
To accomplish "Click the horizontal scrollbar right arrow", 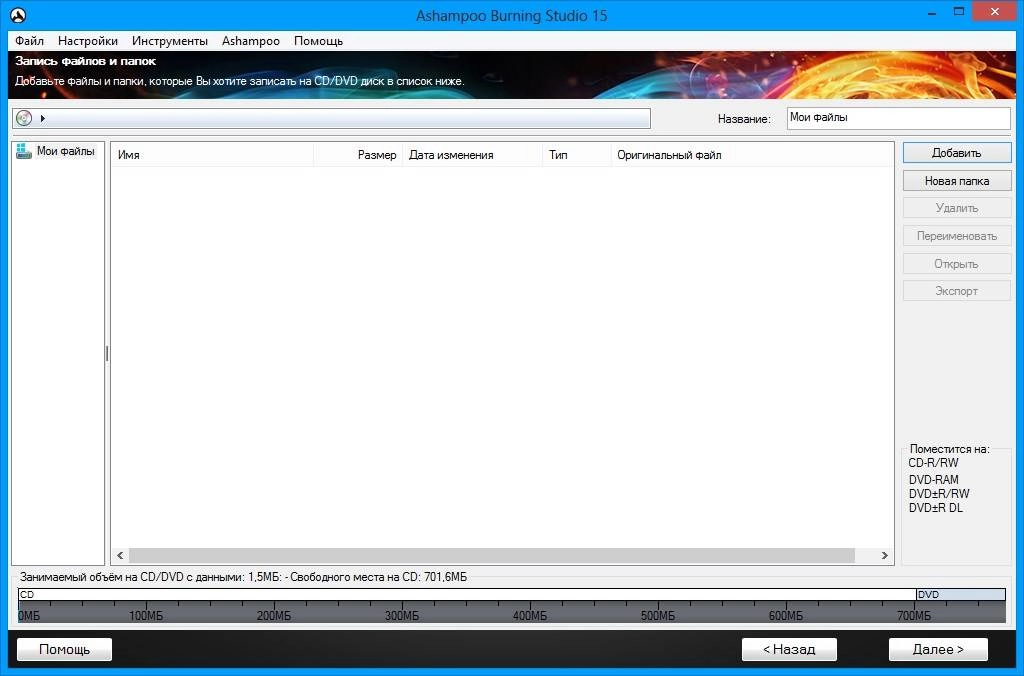I will click(x=884, y=555).
